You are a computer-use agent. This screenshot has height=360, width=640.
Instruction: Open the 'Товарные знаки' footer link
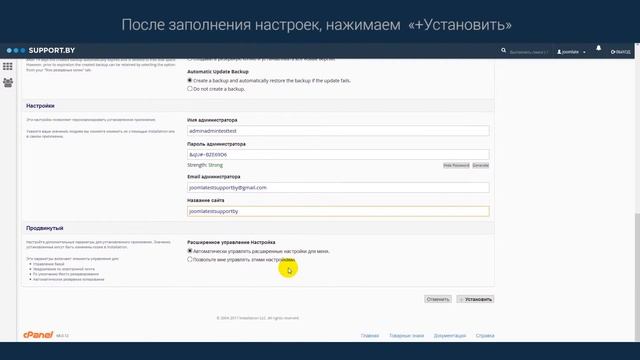(407, 336)
